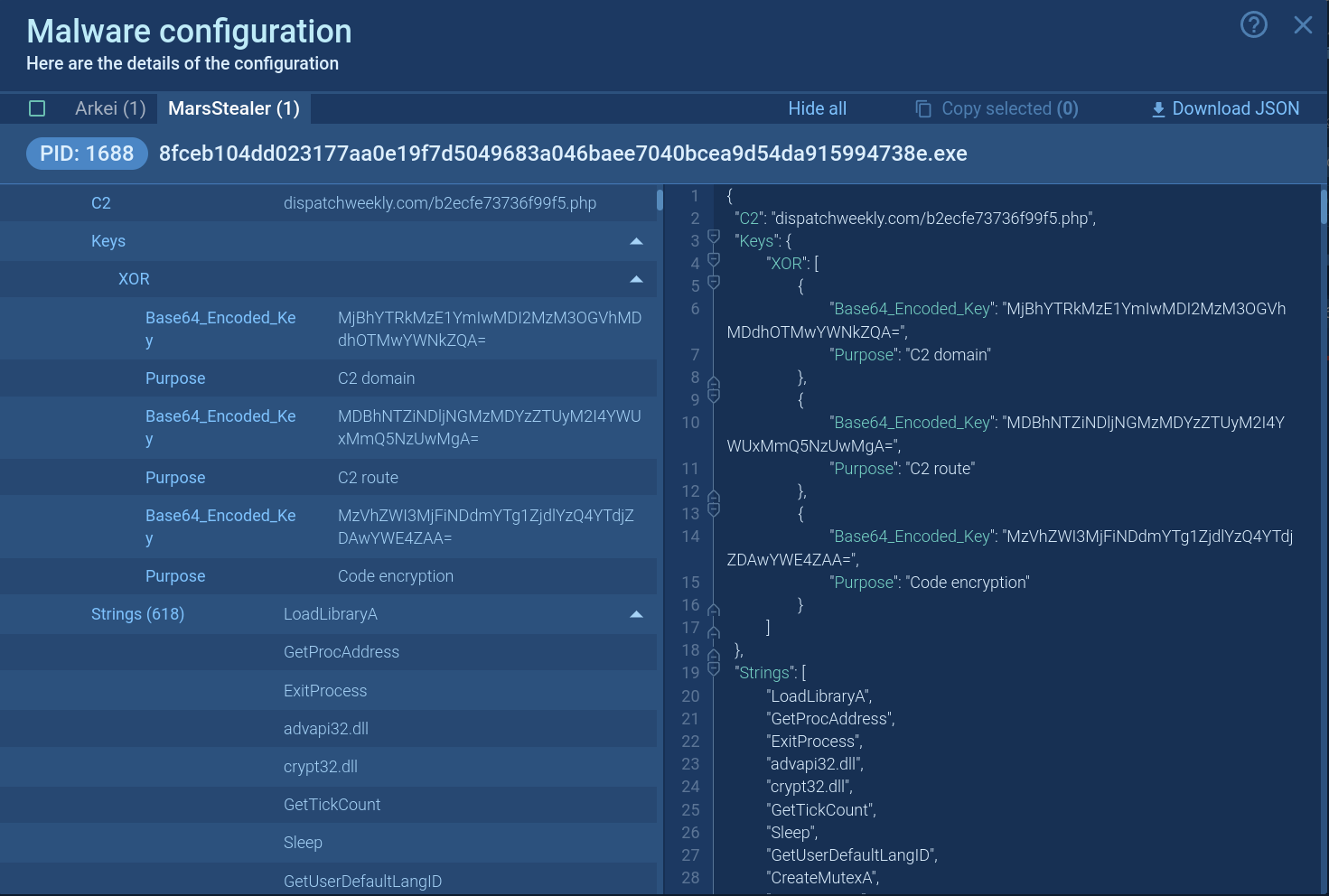Toggle the select-all checkbox near Arkei tab
Image resolution: width=1329 pixels, height=896 pixels.
pyautogui.click(x=37, y=108)
